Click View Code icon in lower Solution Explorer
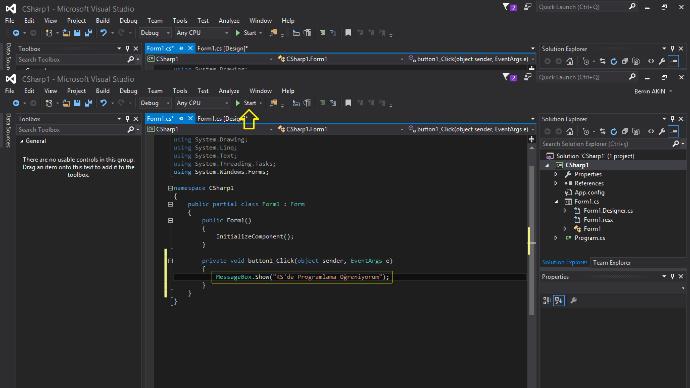Image resolution: width=690 pixels, height=388 pixels. pos(651,132)
